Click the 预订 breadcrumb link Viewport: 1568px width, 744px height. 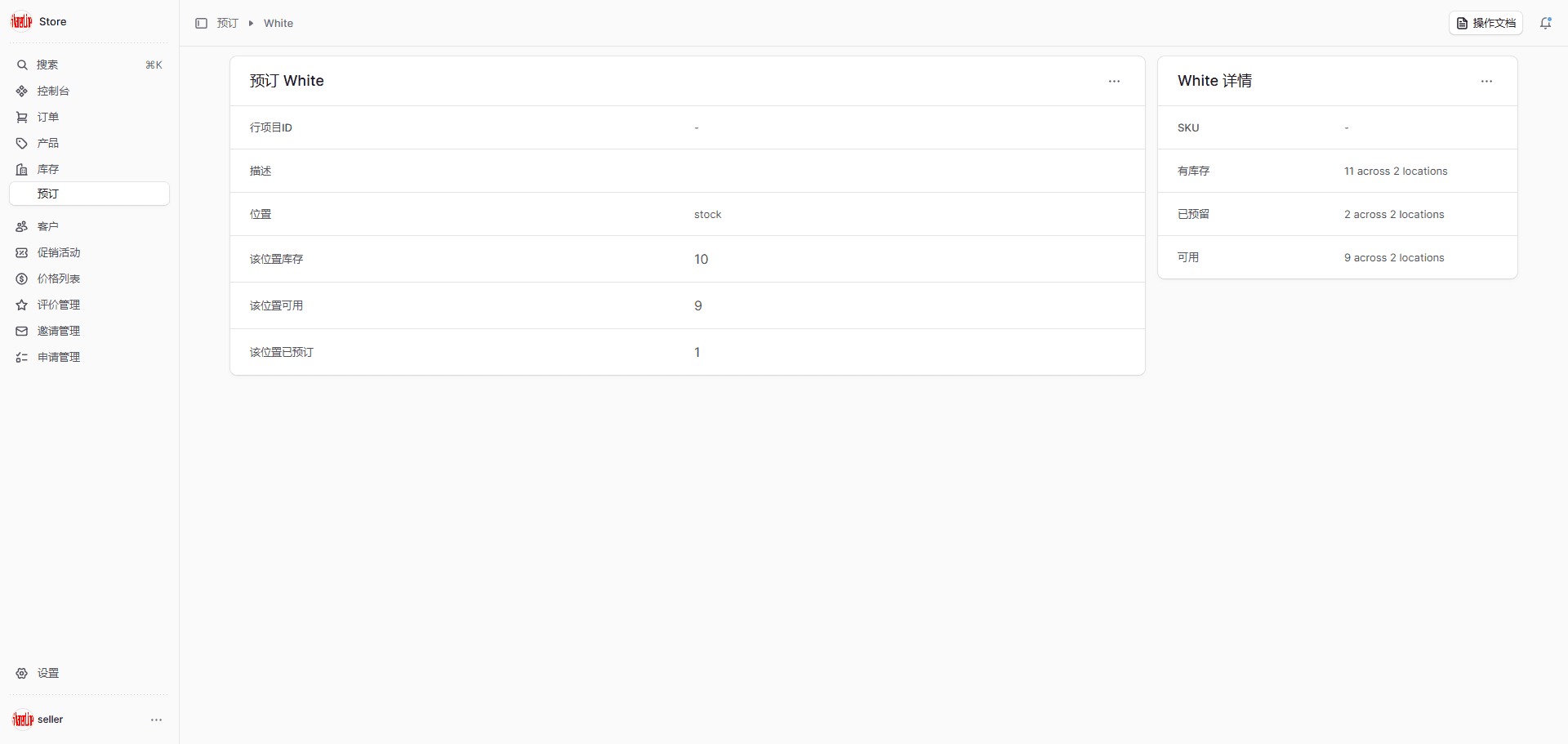(x=227, y=24)
